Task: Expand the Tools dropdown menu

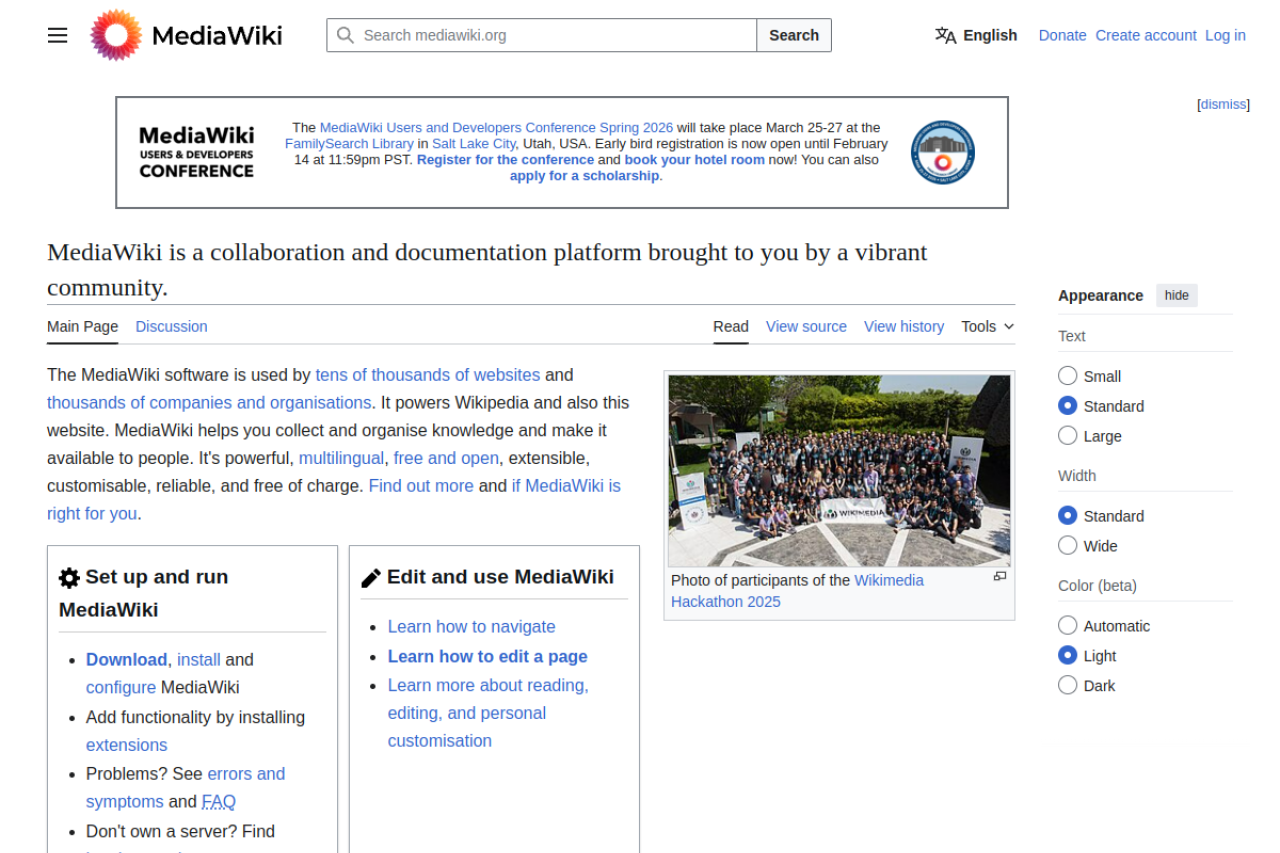Action: click(986, 326)
